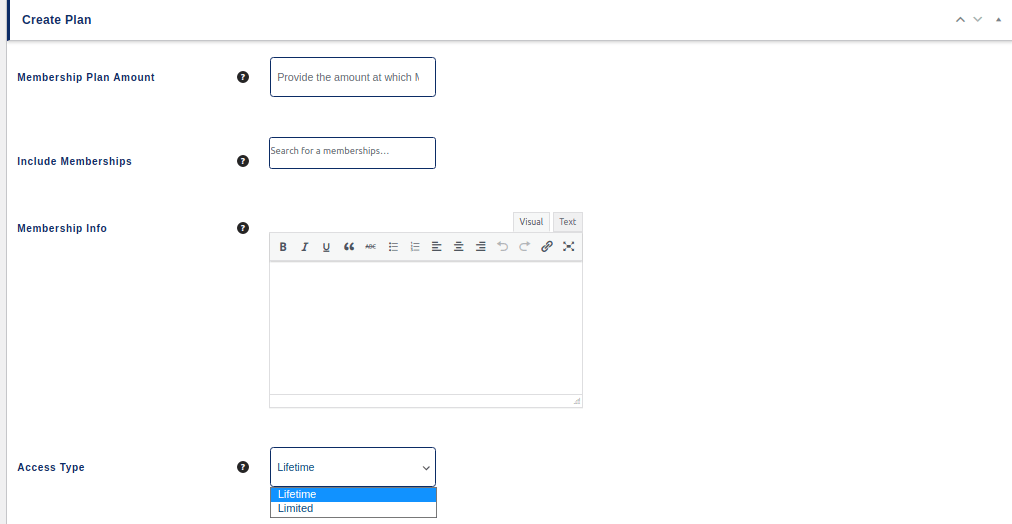1012x524 pixels.
Task: Click the Search for a memberships field
Action: click(x=352, y=153)
